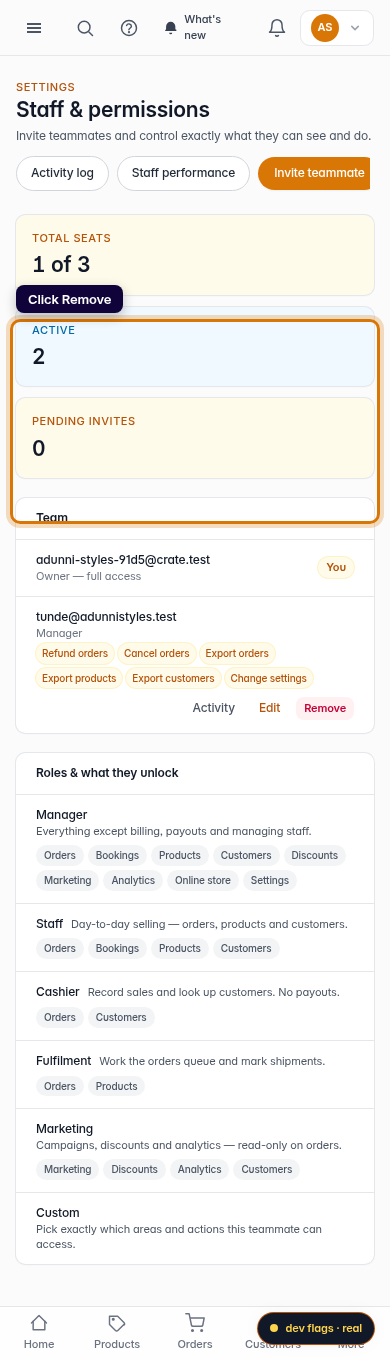Click the Custom role heading
This screenshot has height=1360, width=390.
pos(57,1213)
